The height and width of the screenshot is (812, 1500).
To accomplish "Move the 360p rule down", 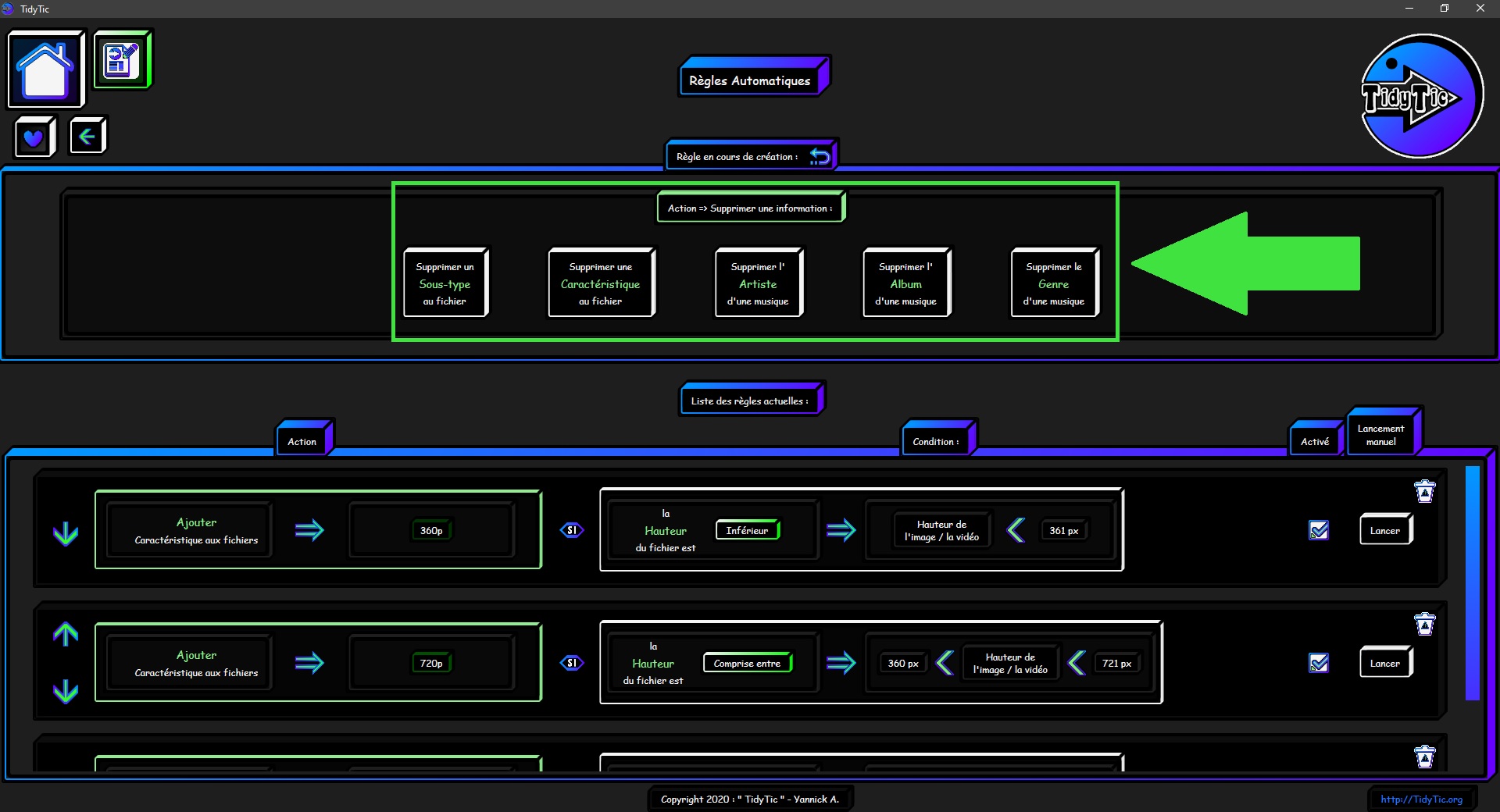I will coord(66,533).
